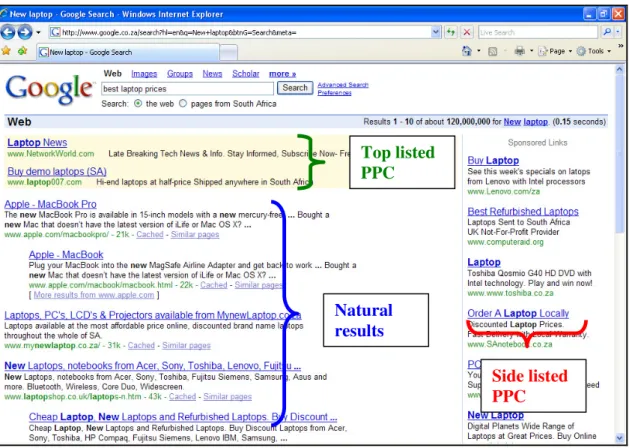Expand the 'more »' Google services link
The image size is (629, 448).
coord(282,74)
